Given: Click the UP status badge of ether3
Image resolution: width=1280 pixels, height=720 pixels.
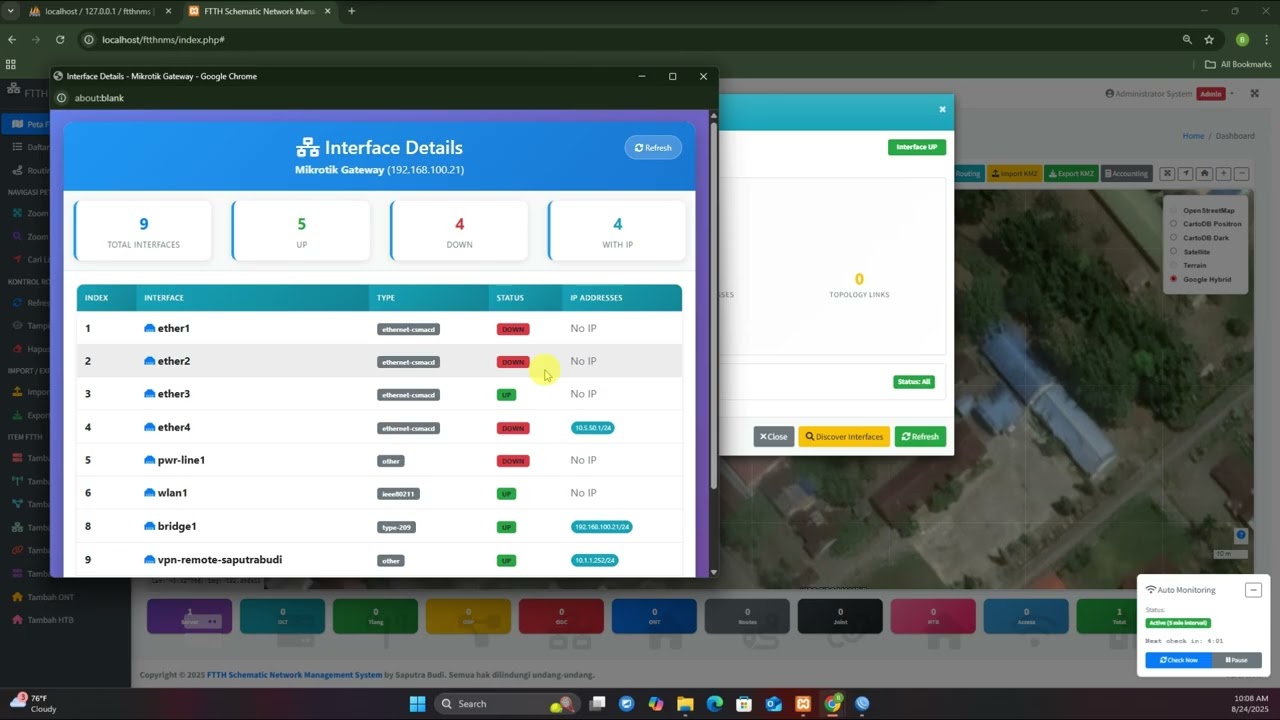Looking at the screenshot, I should coord(506,395).
